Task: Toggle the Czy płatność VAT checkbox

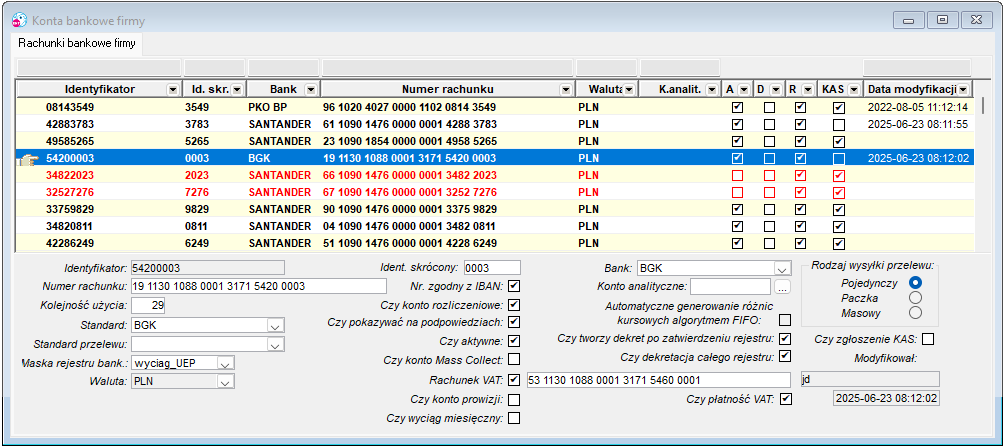Action: click(786, 400)
